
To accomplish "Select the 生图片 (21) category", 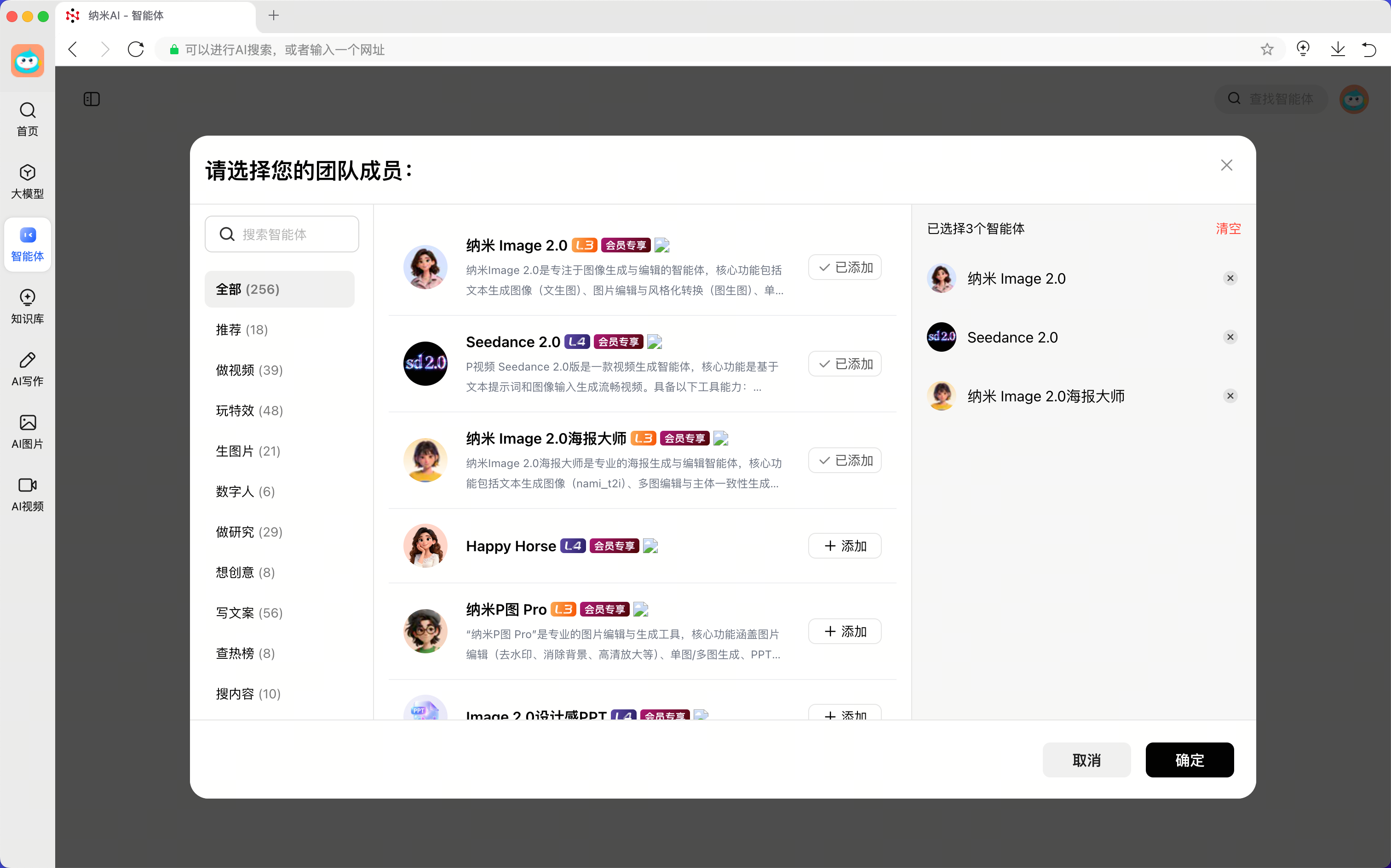I will click(x=280, y=451).
